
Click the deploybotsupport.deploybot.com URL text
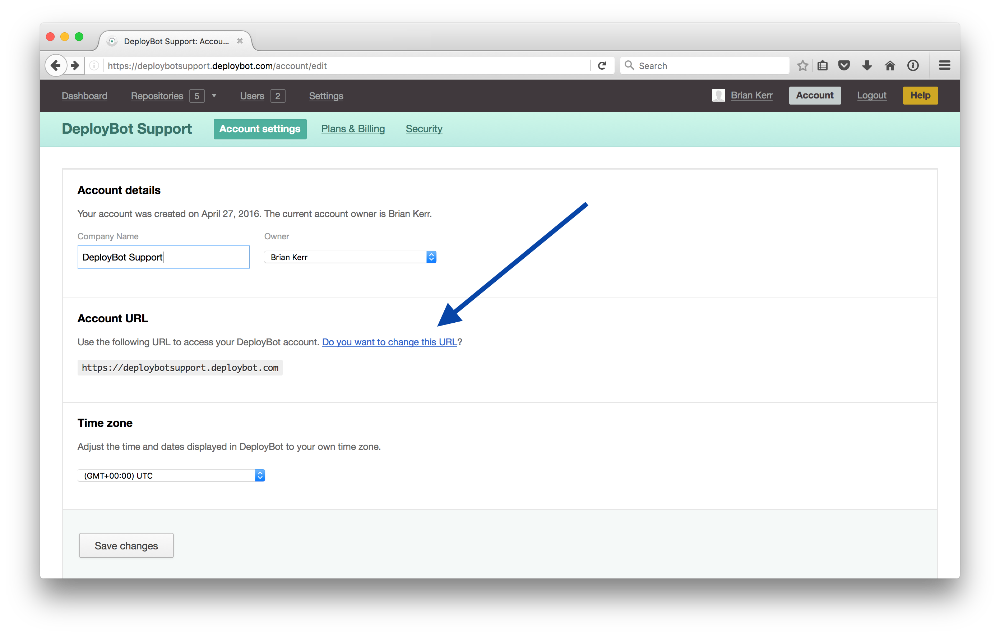[x=180, y=368]
